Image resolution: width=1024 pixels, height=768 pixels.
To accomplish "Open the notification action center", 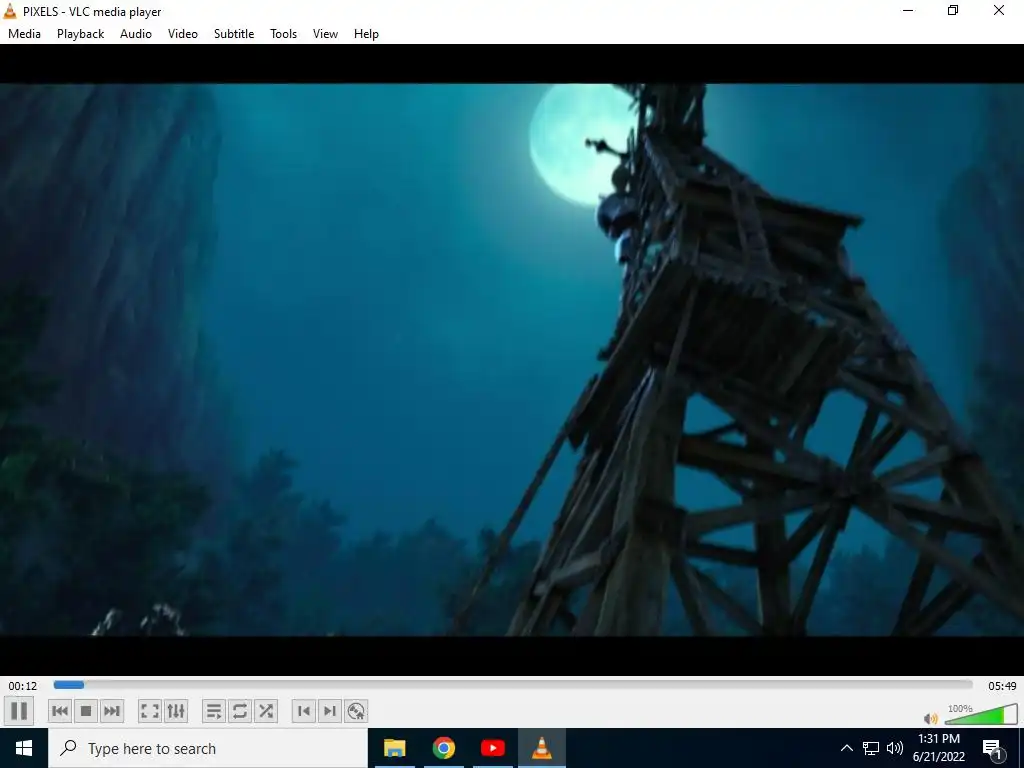I will click(993, 748).
